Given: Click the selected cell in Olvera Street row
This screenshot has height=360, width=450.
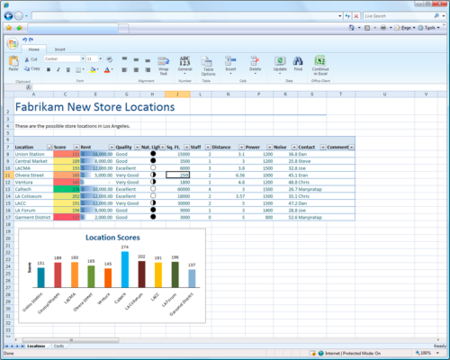Looking at the screenshot, I should click(178, 175).
